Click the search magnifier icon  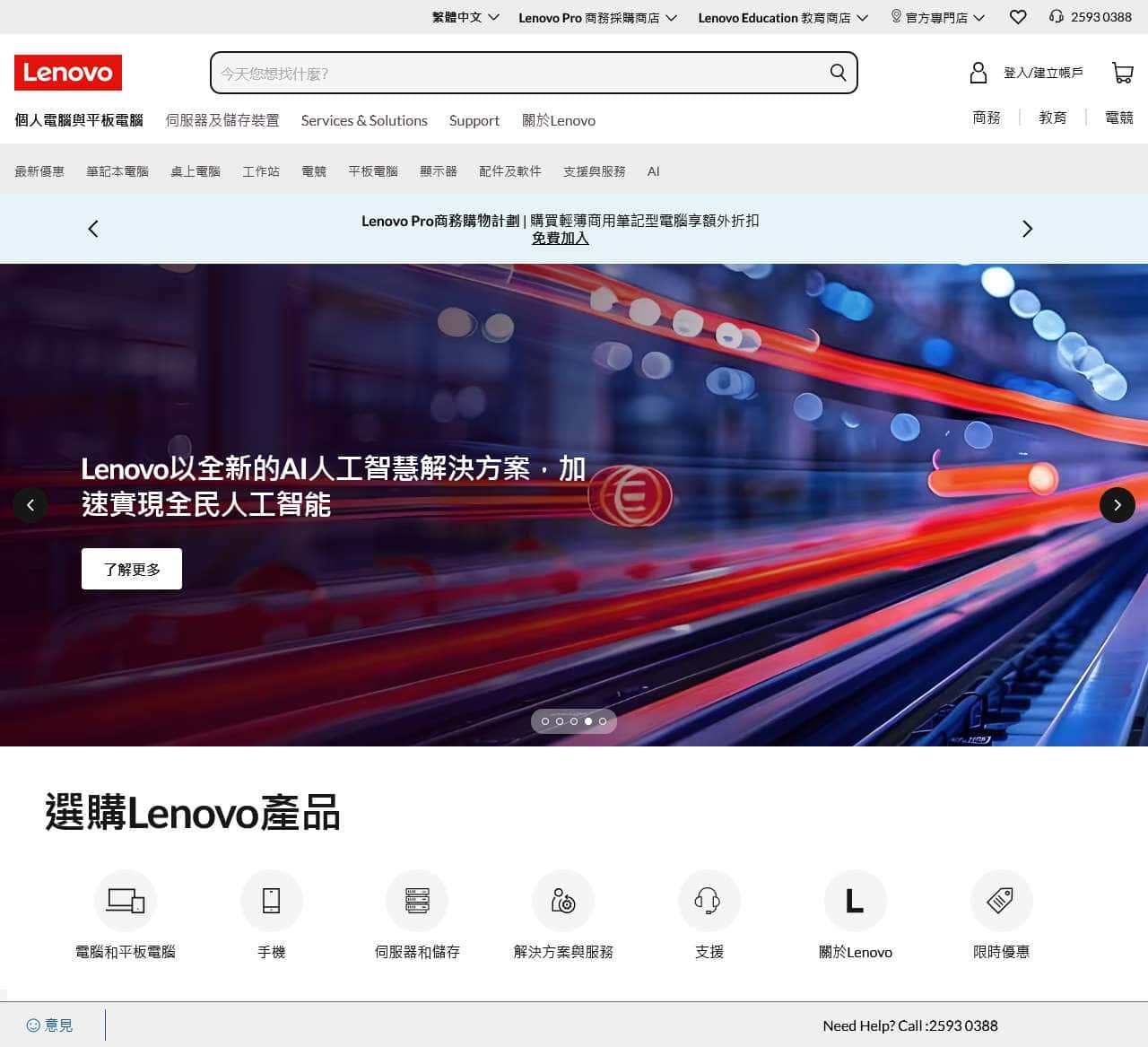click(838, 73)
